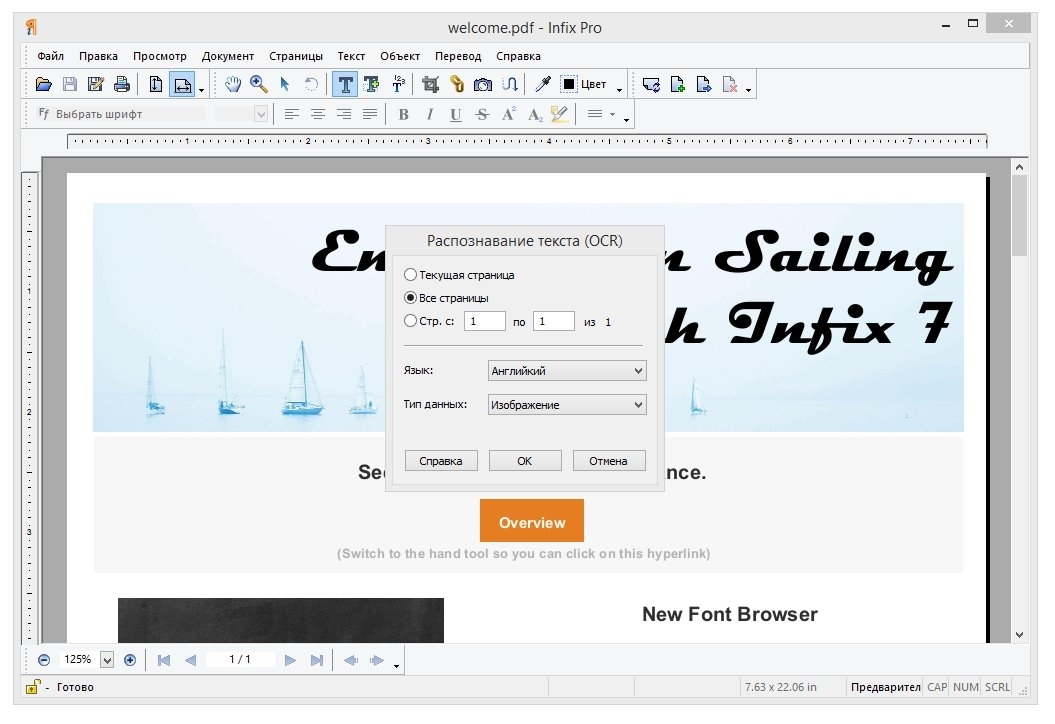Open the "Язык" language dropdown
This screenshot has height=724, width=1055.
[567, 371]
